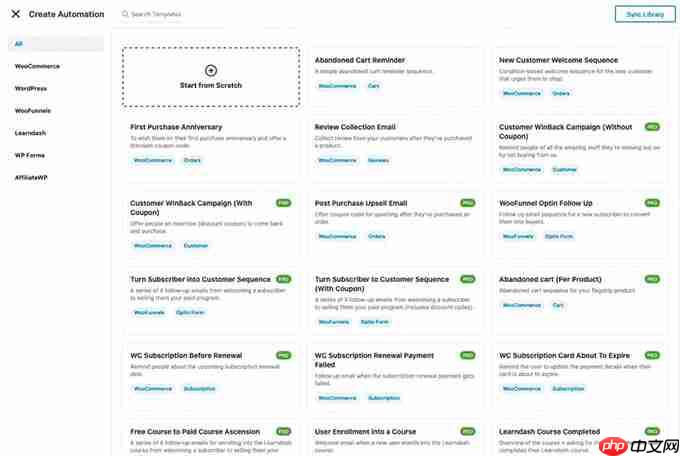
Task: Open the Learndash template category
Action: pyautogui.click(x=31, y=132)
